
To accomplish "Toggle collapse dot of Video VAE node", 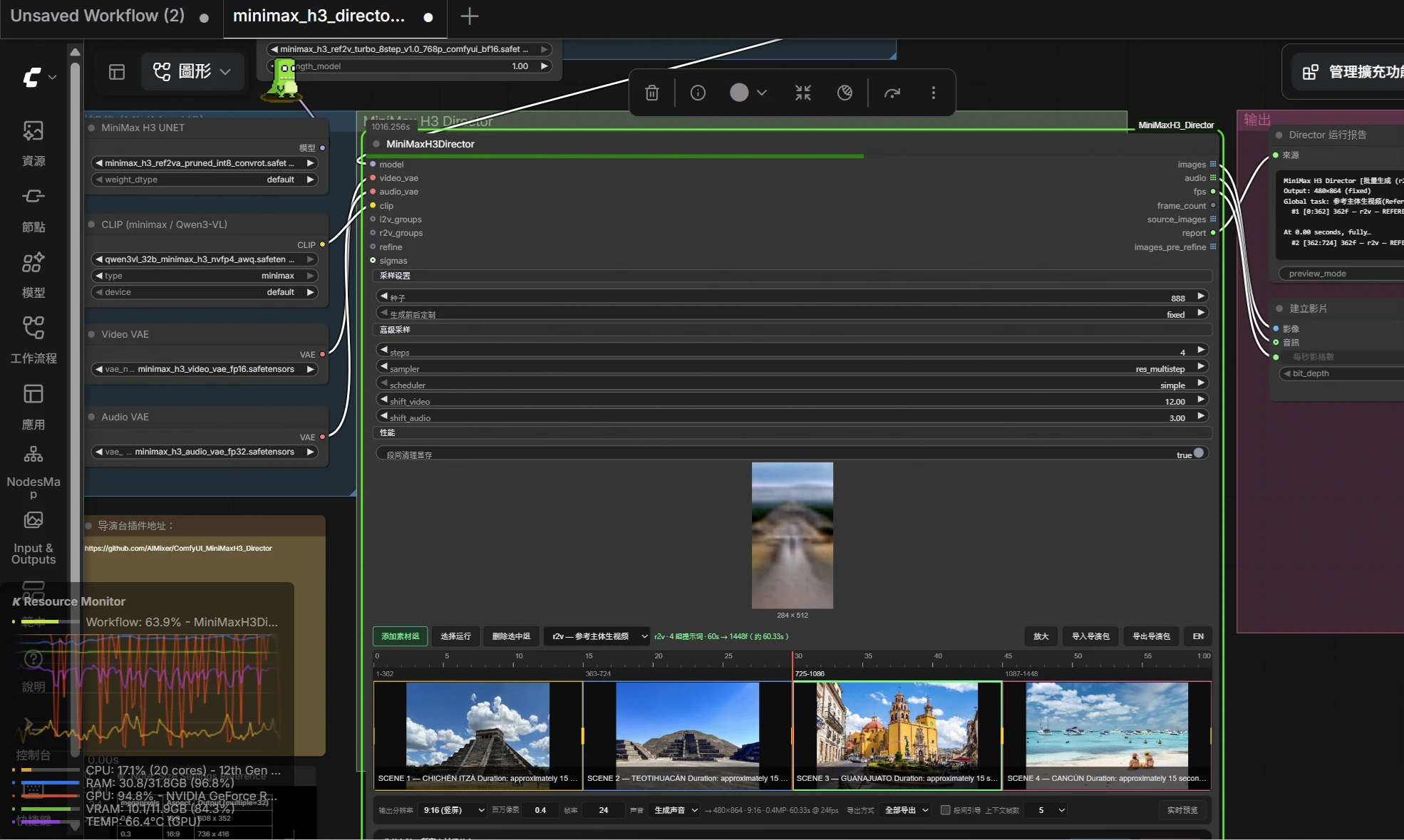I will [x=91, y=334].
